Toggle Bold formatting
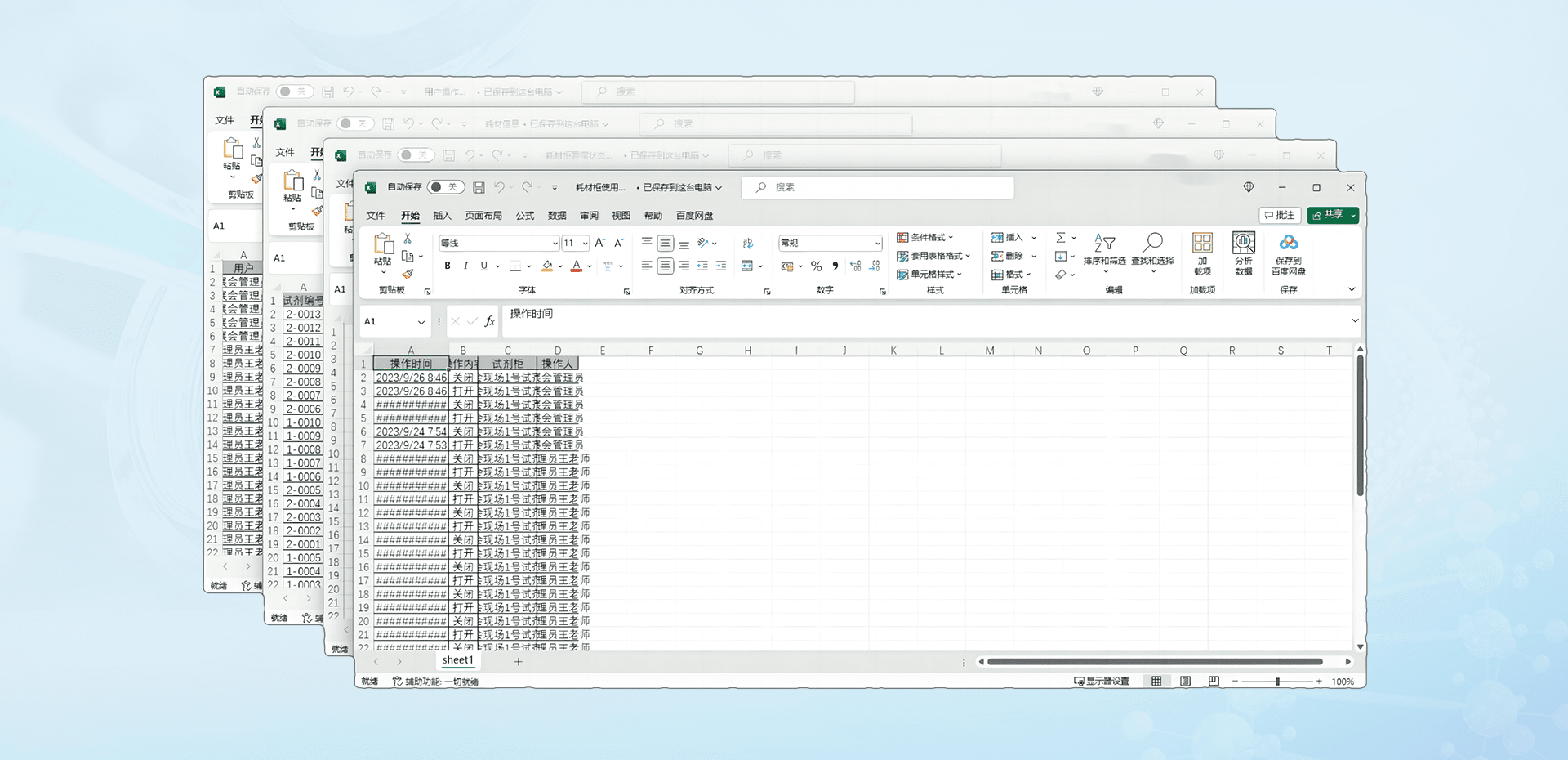The width and height of the screenshot is (1568, 760). [448, 266]
